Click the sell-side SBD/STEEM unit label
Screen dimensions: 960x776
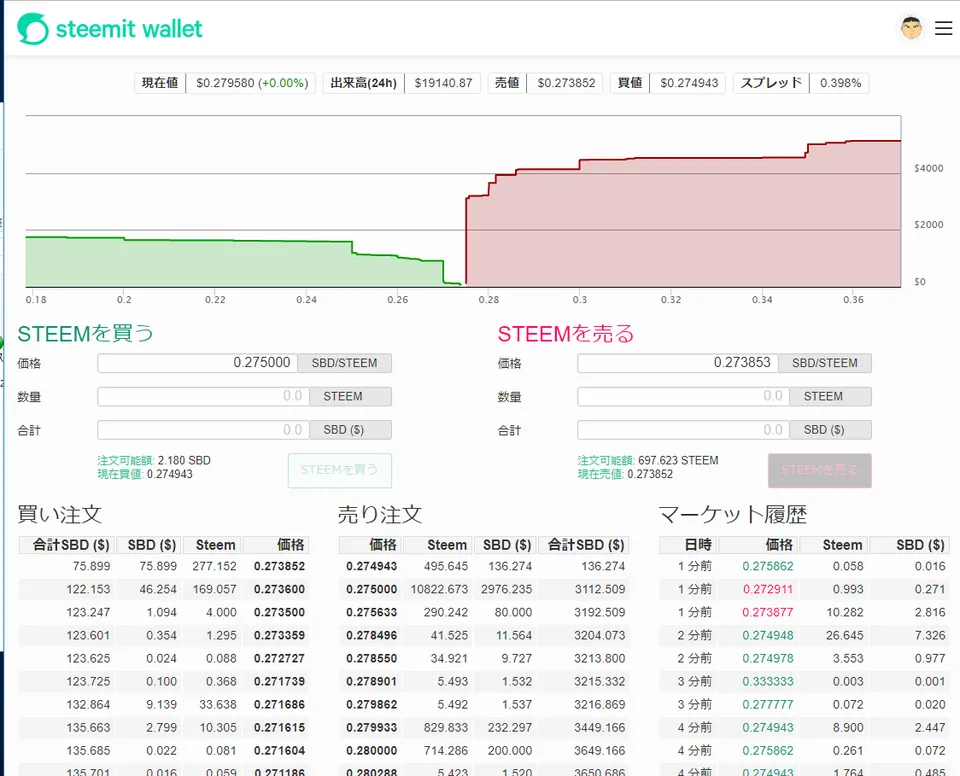click(825, 363)
